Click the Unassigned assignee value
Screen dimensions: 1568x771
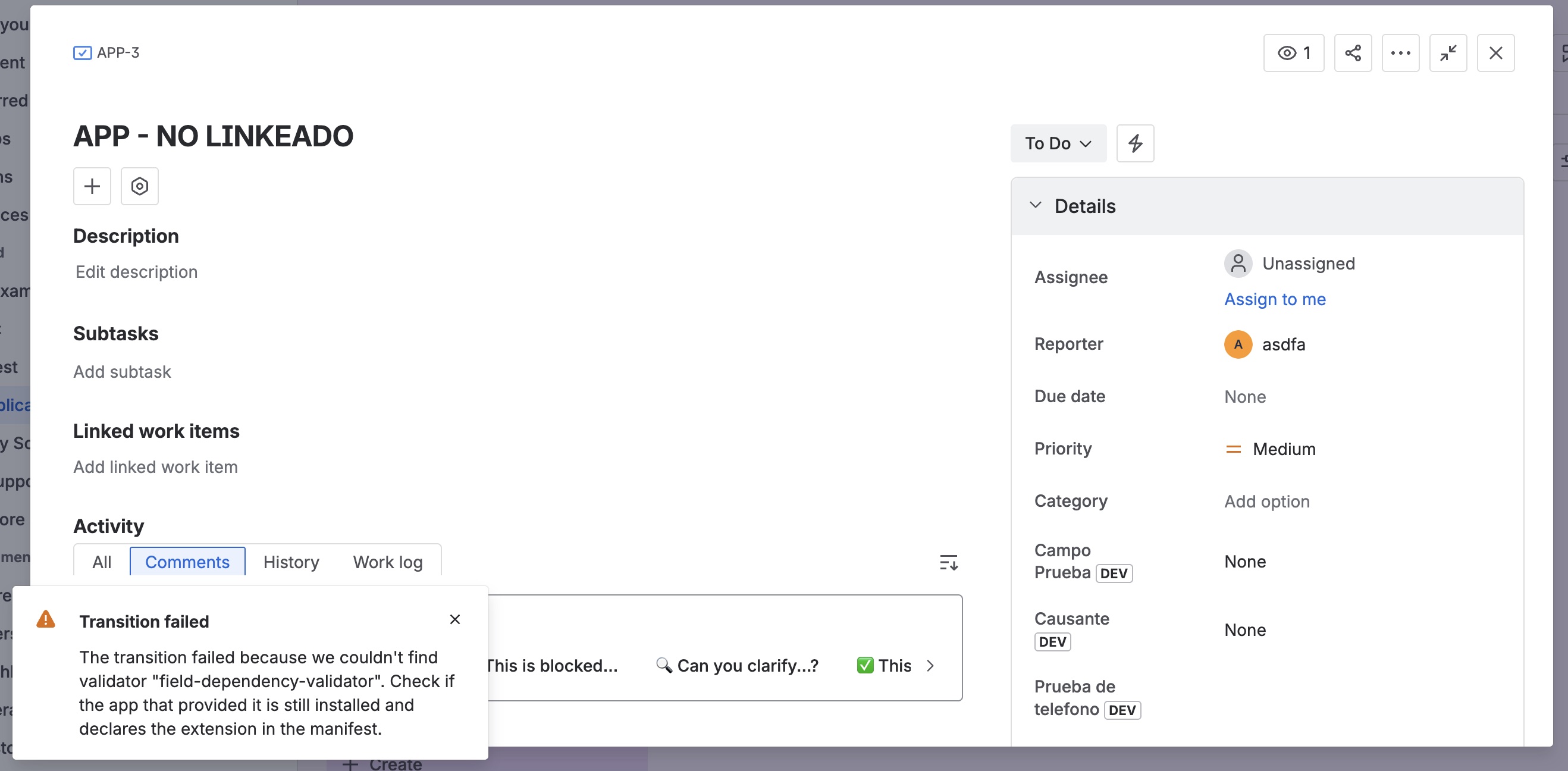pyautogui.click(x=1308, y=264)
